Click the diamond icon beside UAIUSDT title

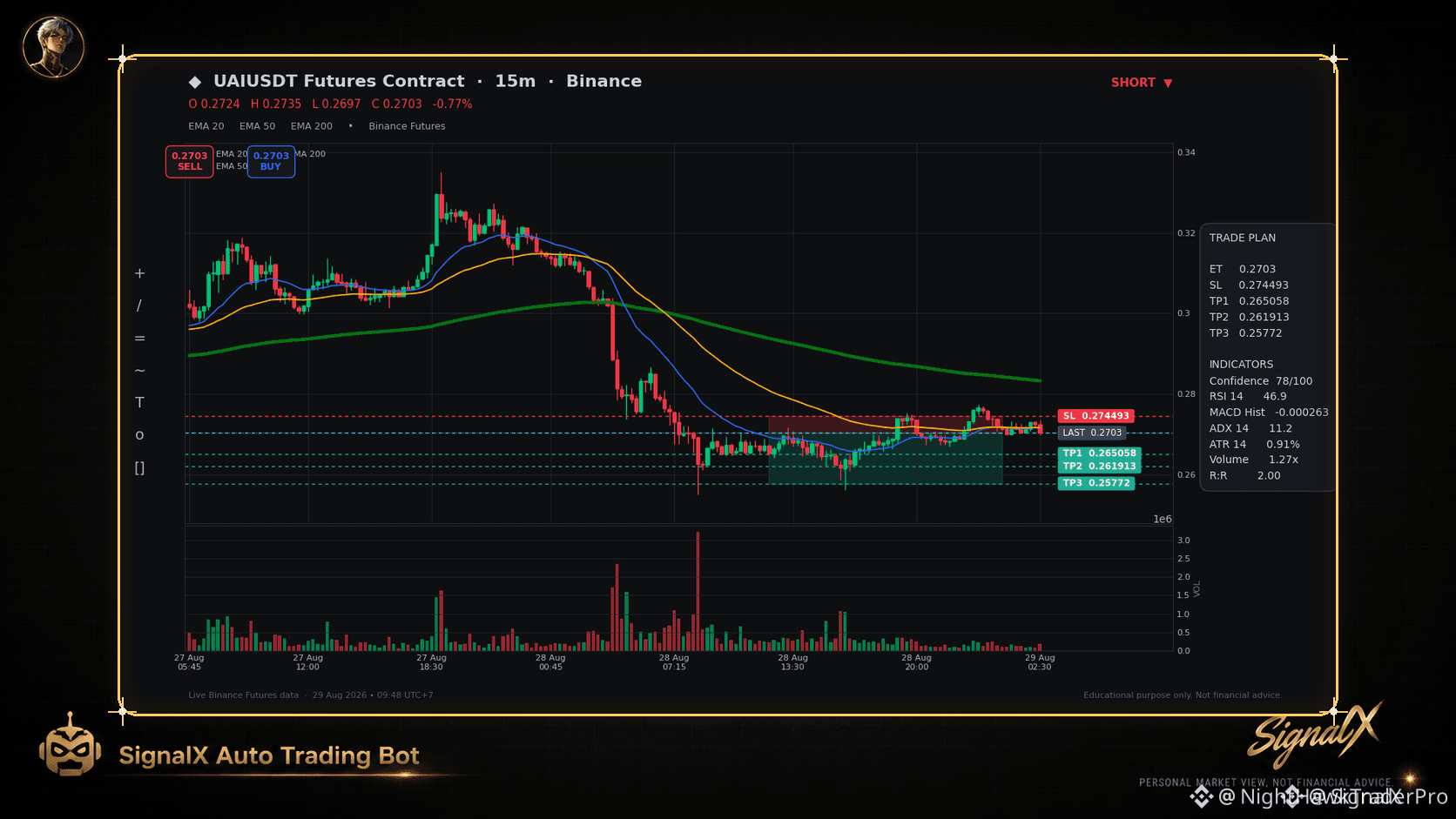pos(195,82)
